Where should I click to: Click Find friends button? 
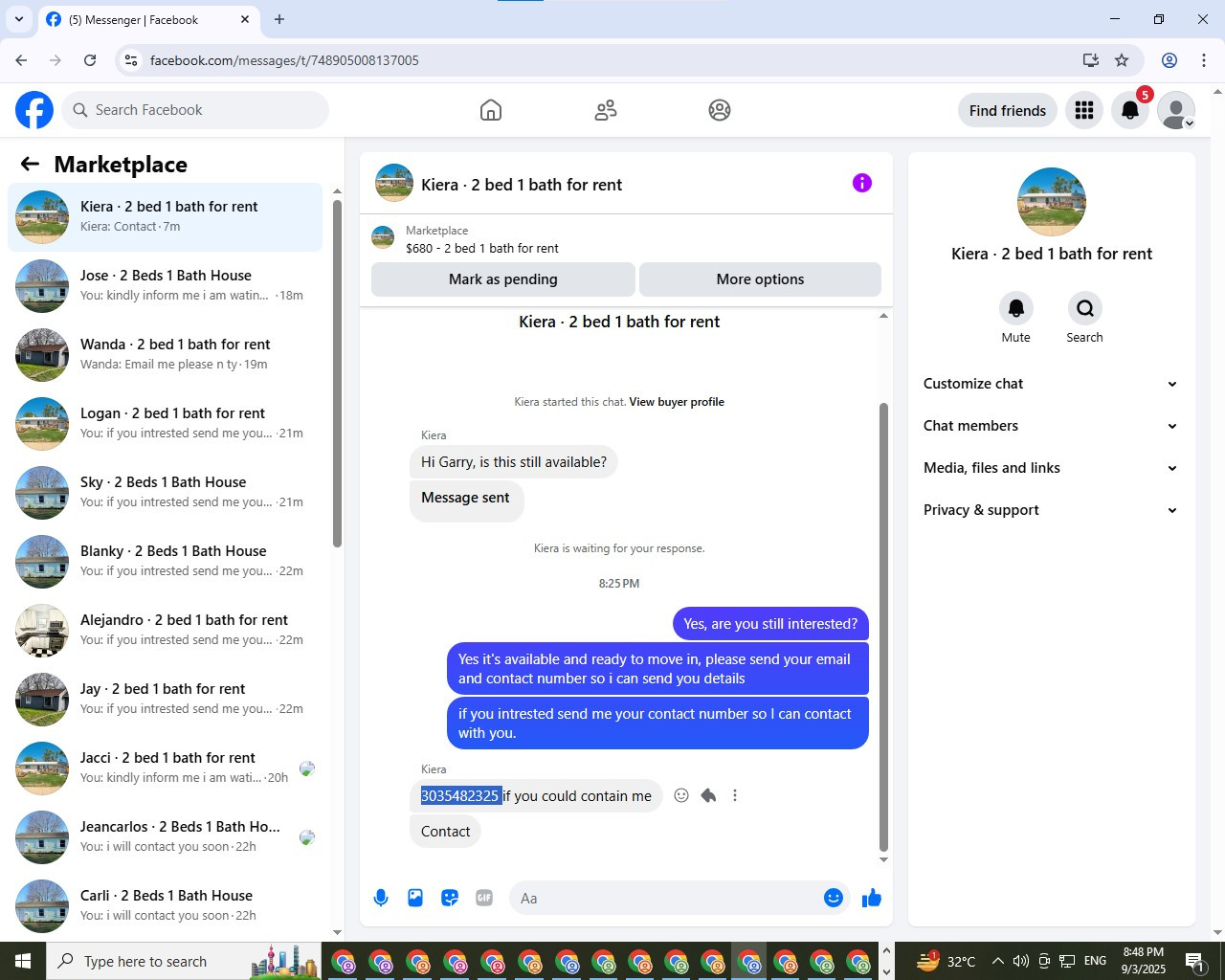point(1008,110)
